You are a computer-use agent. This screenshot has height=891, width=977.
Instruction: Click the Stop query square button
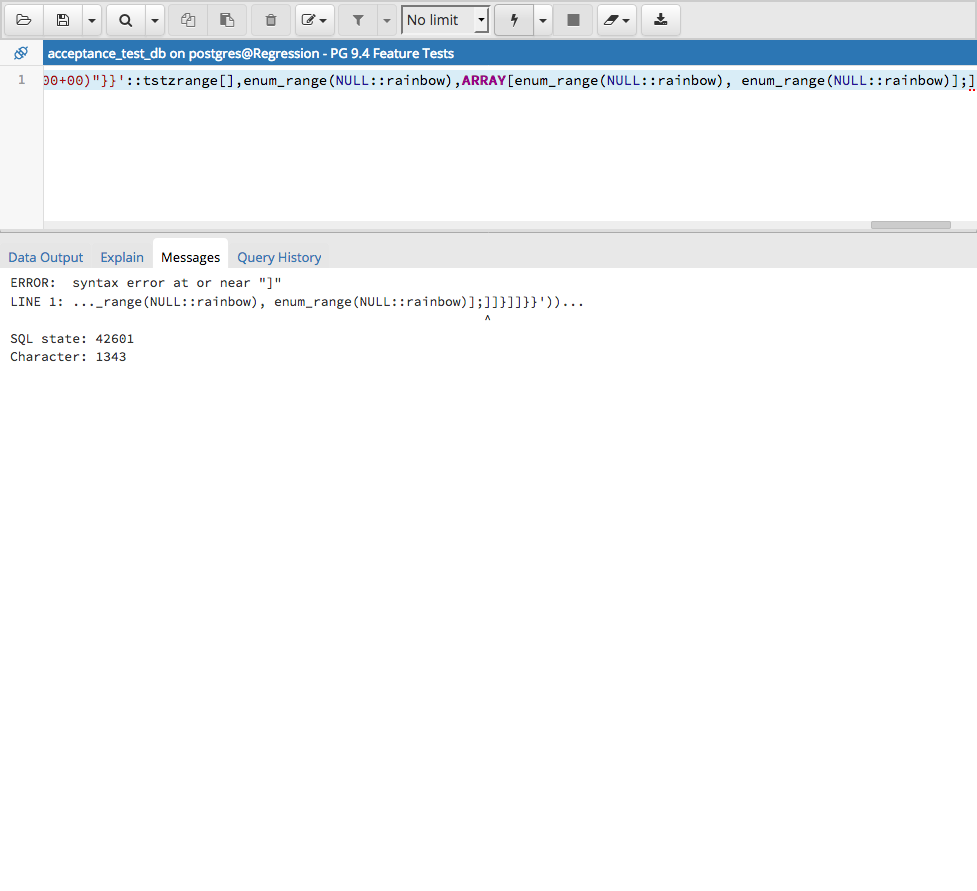point(573,20)
